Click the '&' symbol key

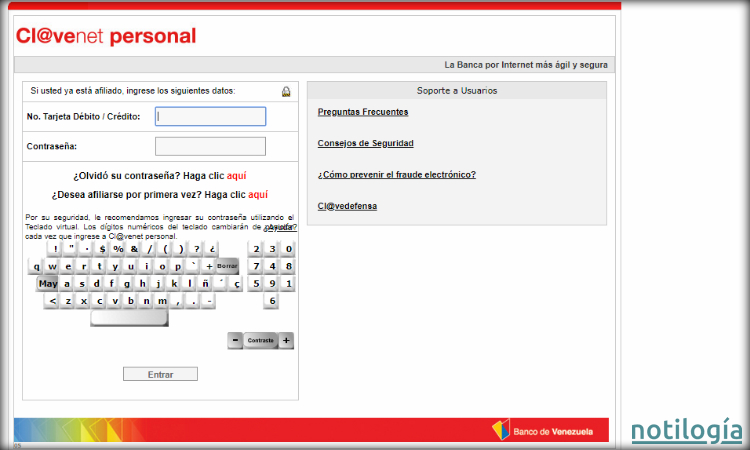tap(134, 249)
